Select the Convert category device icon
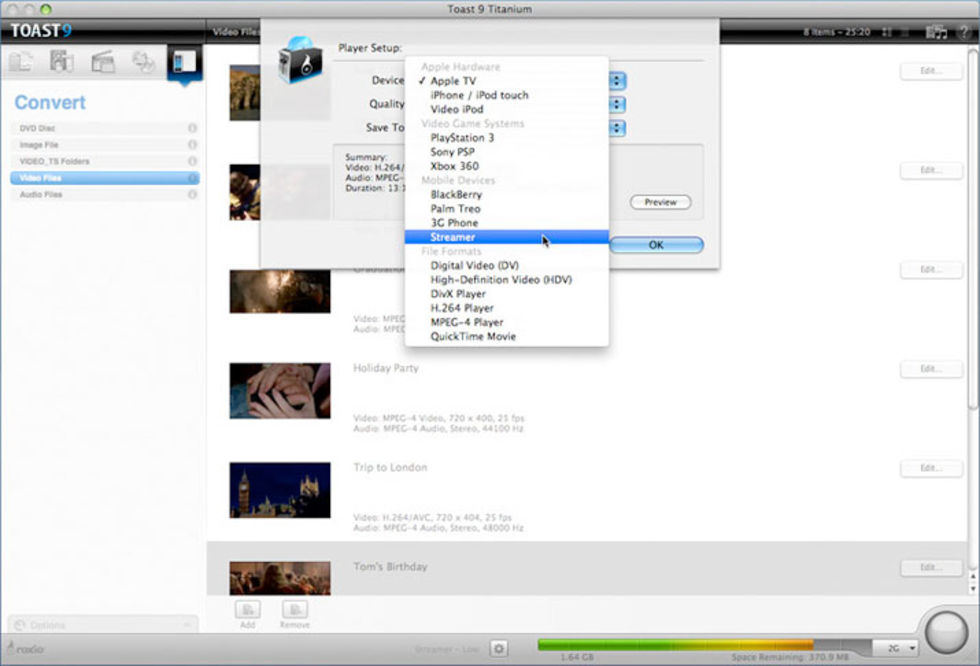 tap(183, 63)
